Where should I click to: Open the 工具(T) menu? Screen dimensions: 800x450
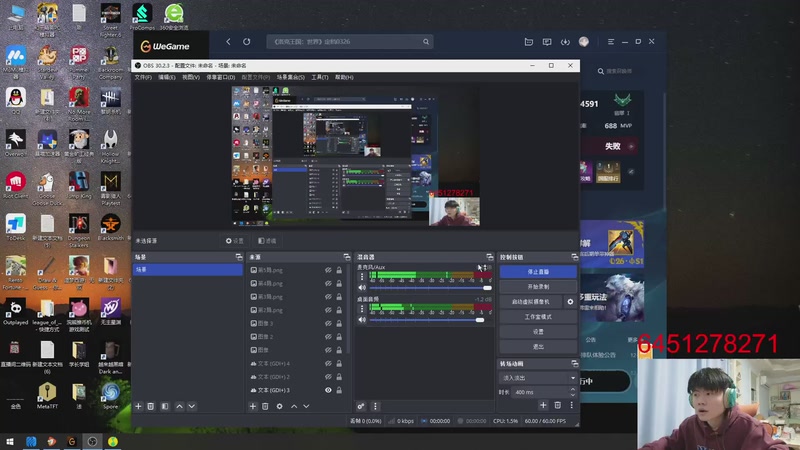pos(320,77)
